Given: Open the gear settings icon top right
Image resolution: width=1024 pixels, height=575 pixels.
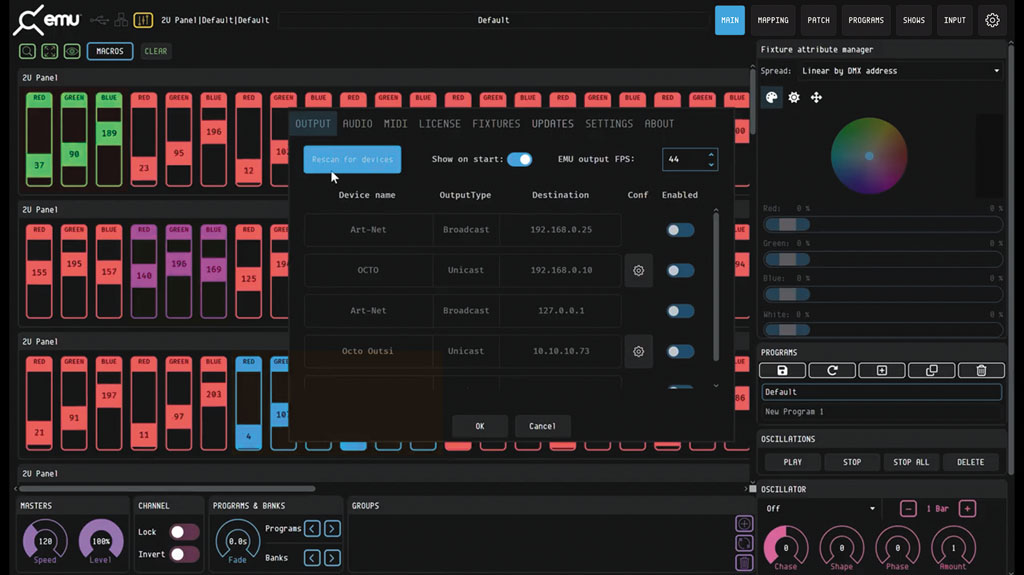Looking at the screenshot, I should tap(991, 20).
